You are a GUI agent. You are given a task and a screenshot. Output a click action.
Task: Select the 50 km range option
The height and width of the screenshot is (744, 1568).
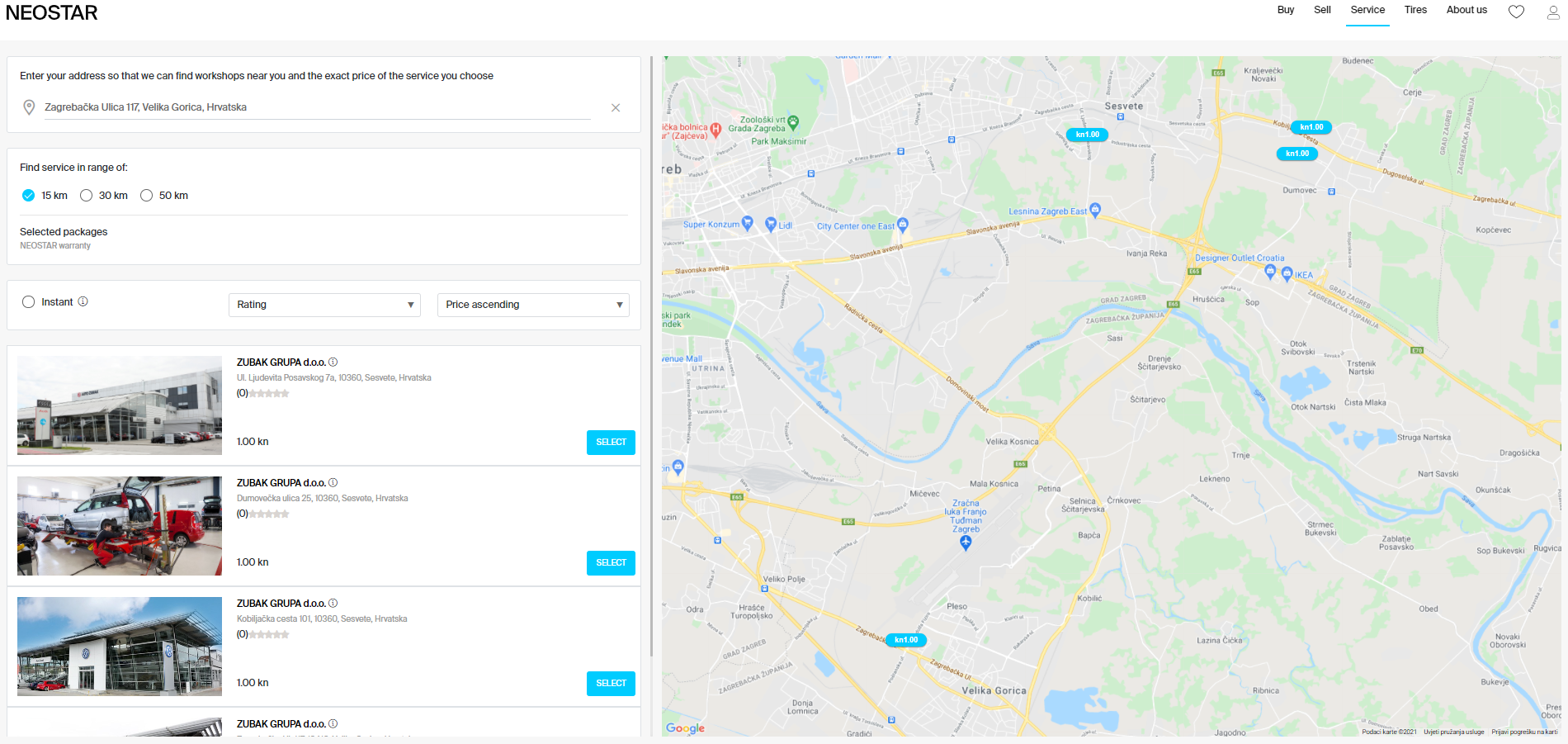[x=146, y=196]
